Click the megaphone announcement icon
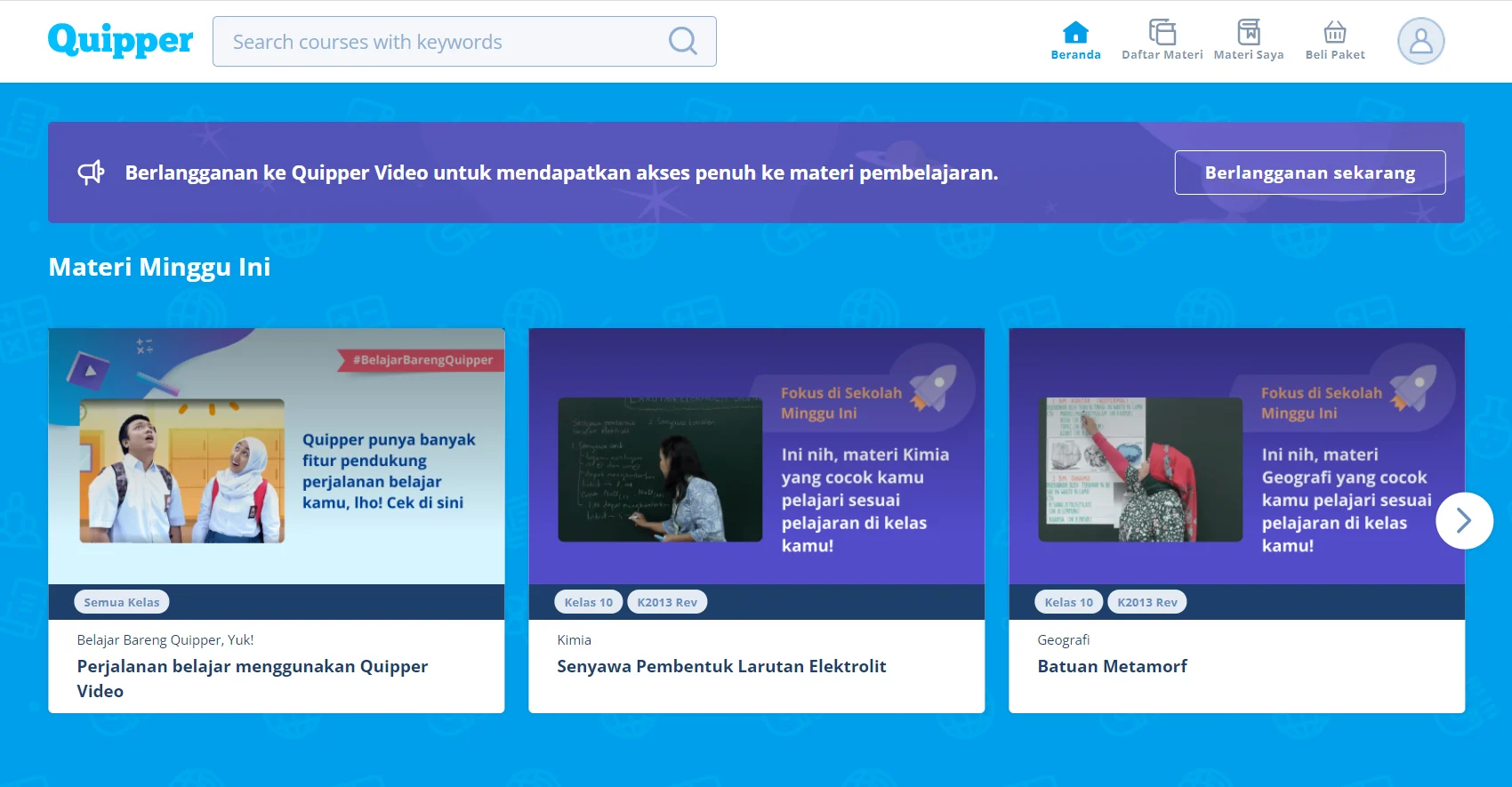This screenshot has width=1512, height=787. pyautogui.click(x=91, y=173)
